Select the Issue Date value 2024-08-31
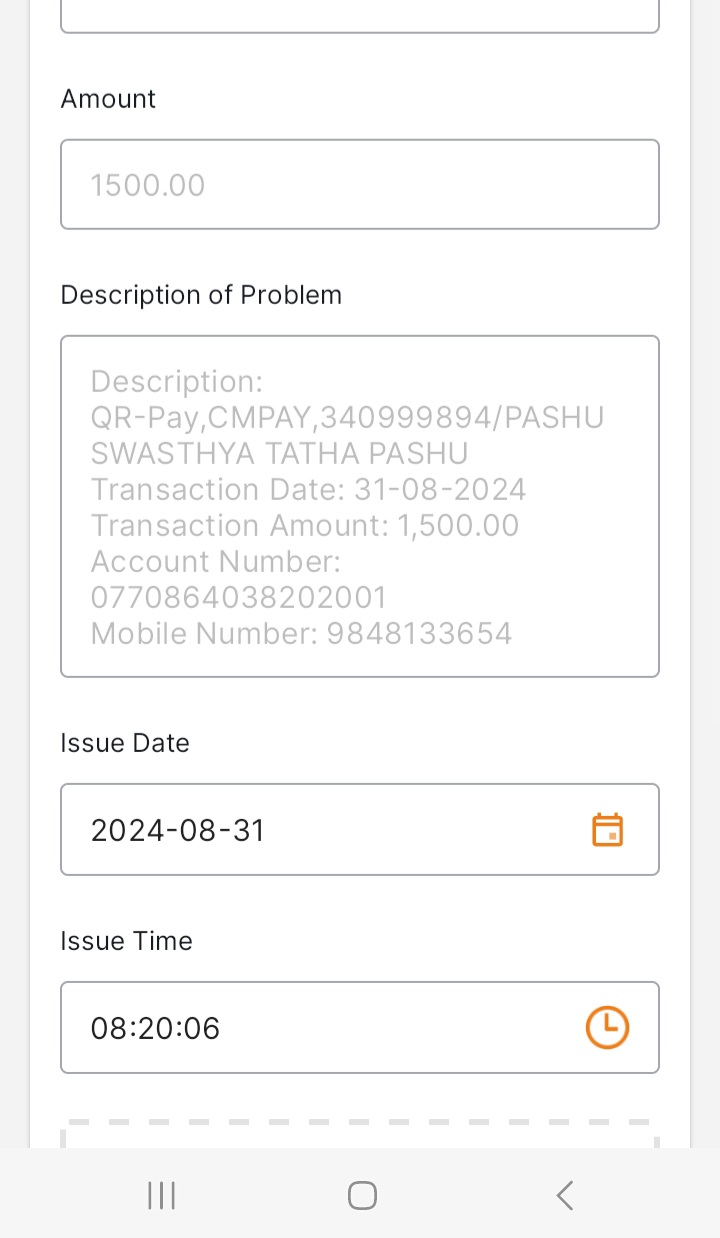The height and width of the screenshot is (1238, 720). (x=178, y=830)
